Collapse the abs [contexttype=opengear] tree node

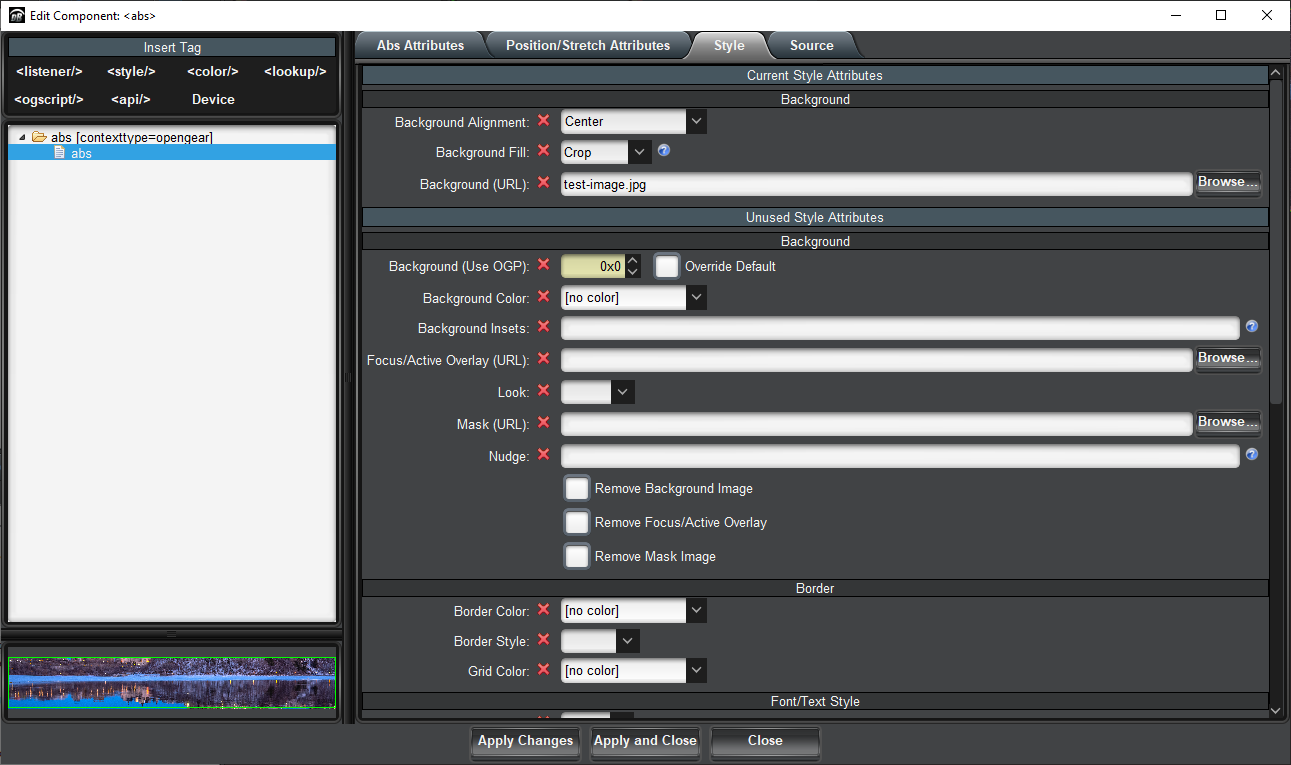[x=22, y=138]
